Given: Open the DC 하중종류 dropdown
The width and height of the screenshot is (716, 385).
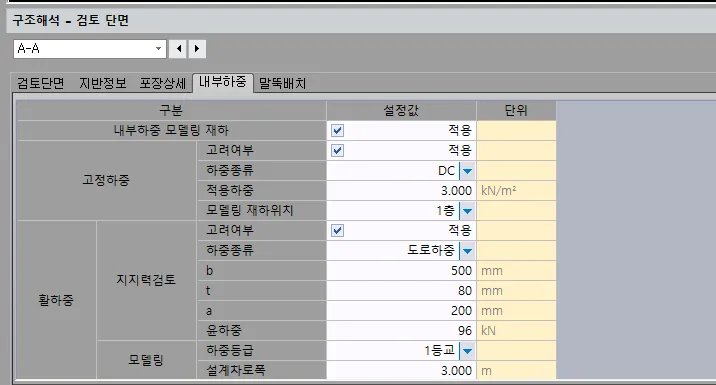Looking at the screenshot, I should 467,171.
